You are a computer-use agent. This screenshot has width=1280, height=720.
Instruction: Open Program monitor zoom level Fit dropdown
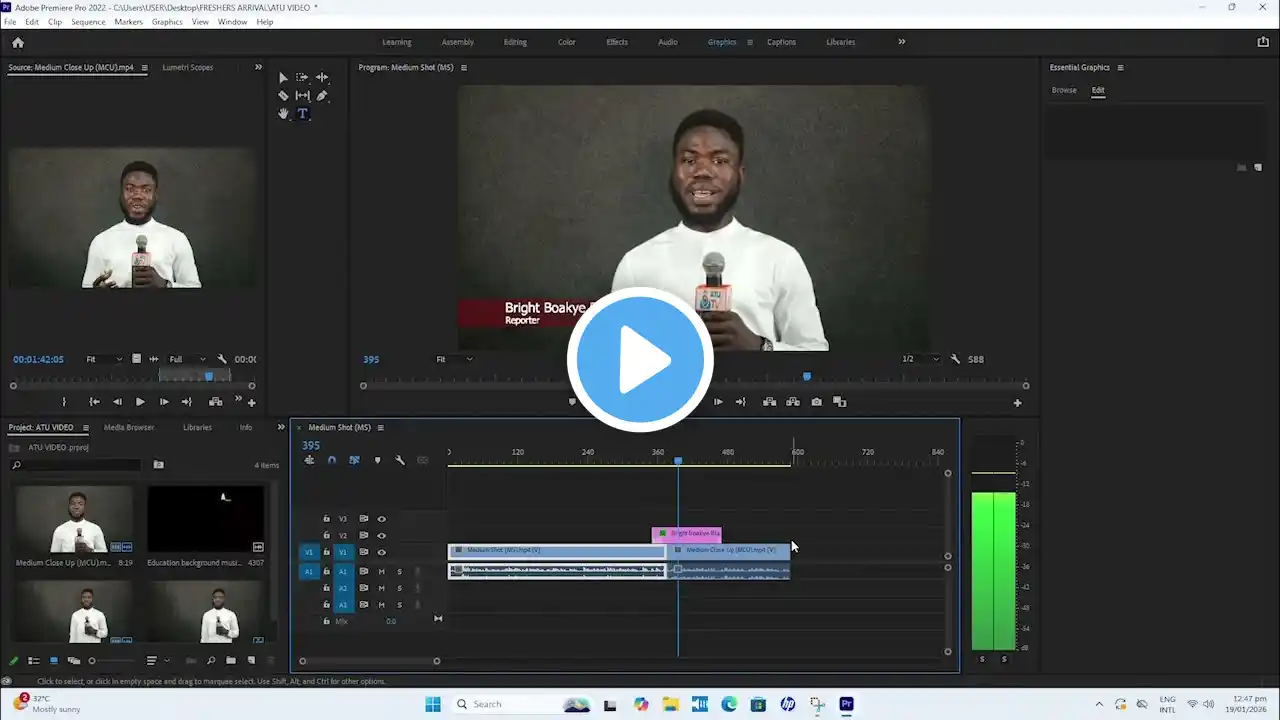[454, 359]
